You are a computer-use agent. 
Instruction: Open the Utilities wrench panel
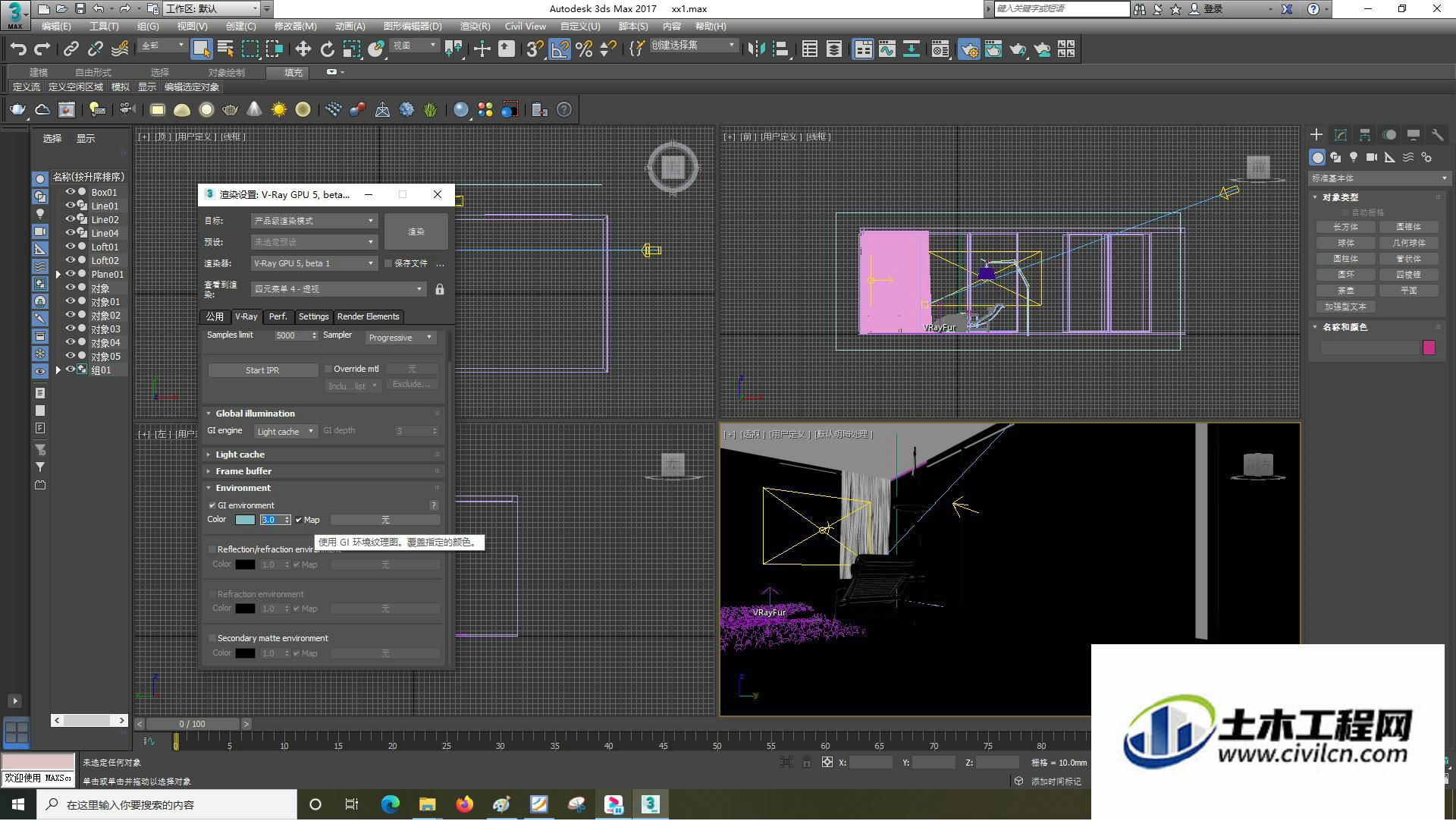point(1437,134)
